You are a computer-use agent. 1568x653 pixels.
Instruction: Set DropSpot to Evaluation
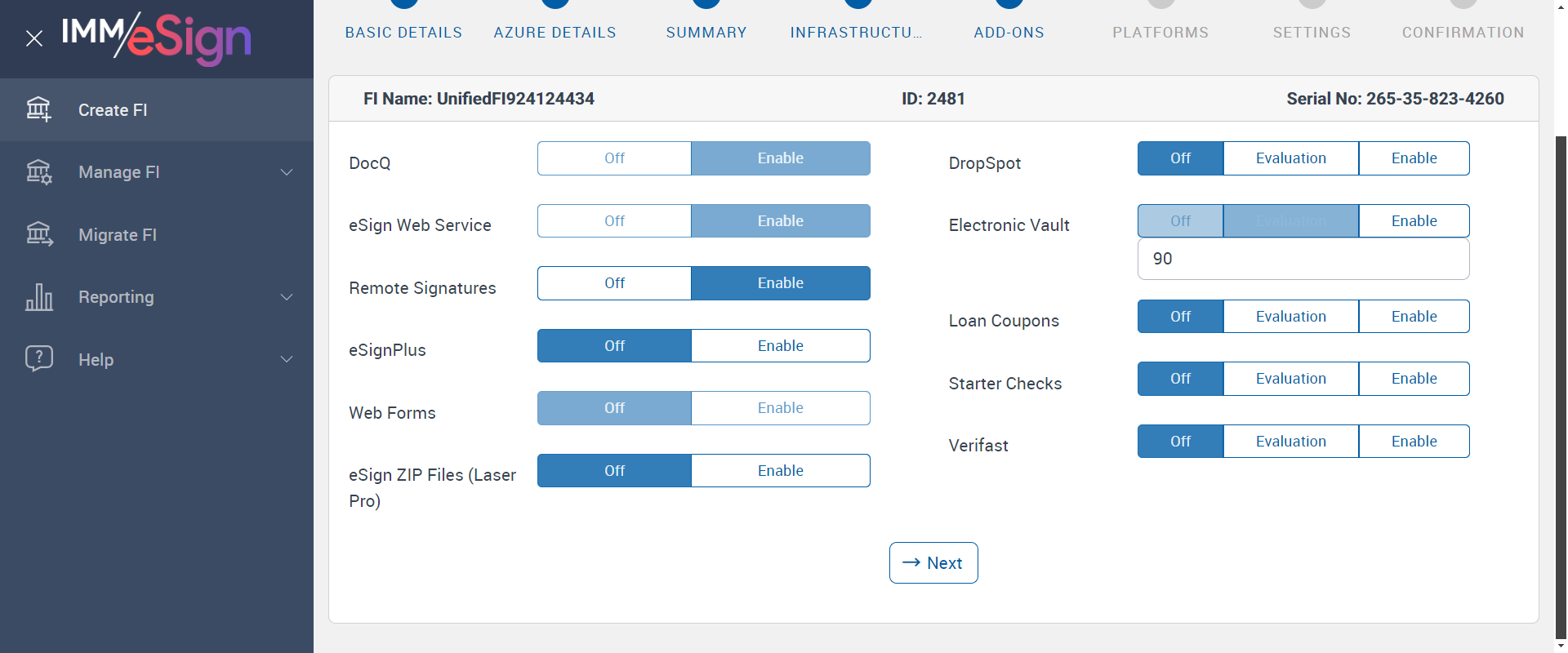[1291, 158]
